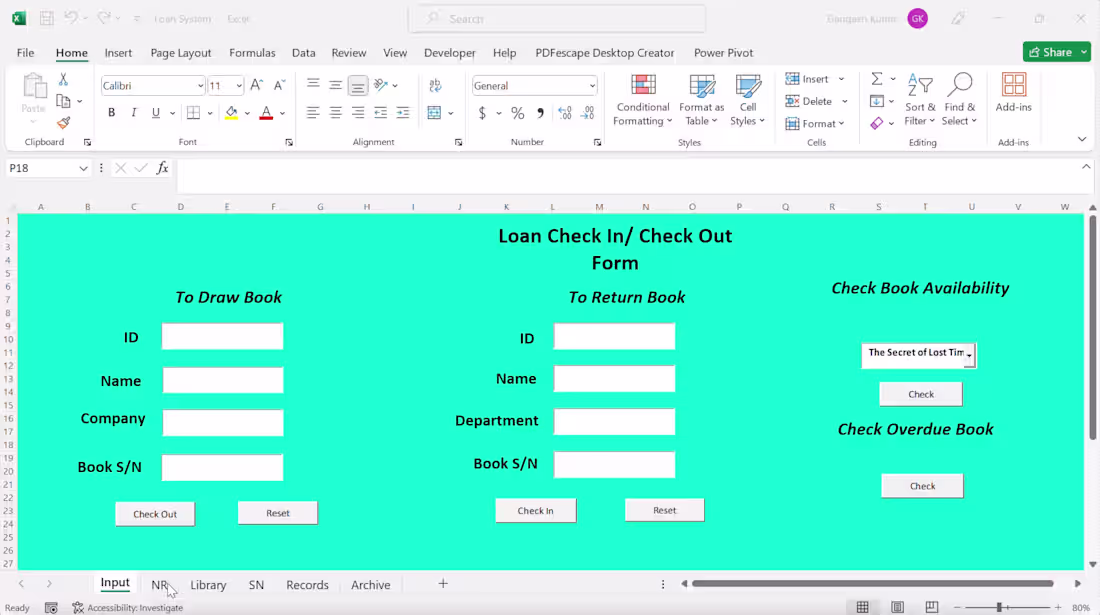Toggle bold formatting
1100x615 pixels.
pyautogui.click(x=112, y=112)
